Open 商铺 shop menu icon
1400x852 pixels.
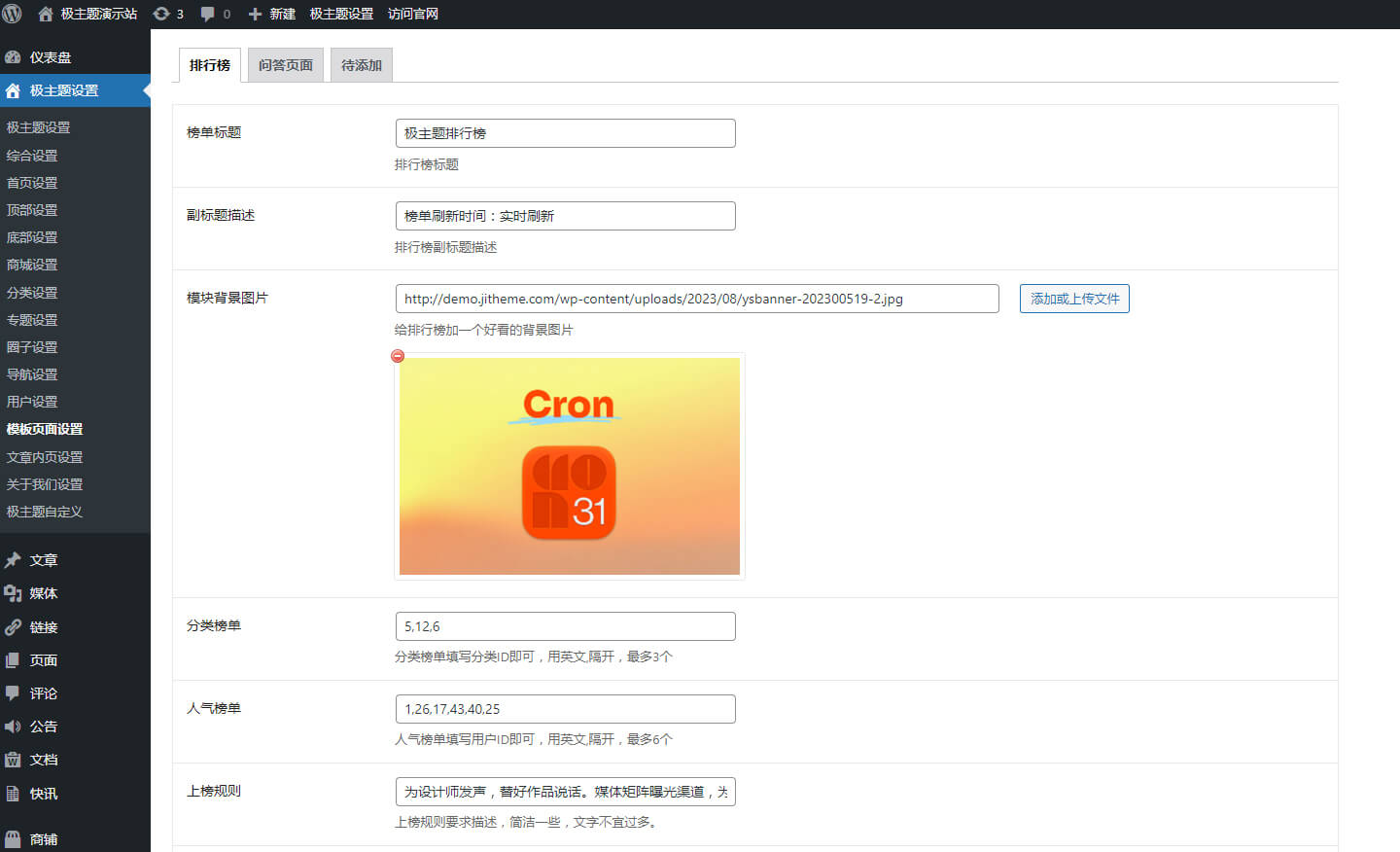[x=13, y=839]
